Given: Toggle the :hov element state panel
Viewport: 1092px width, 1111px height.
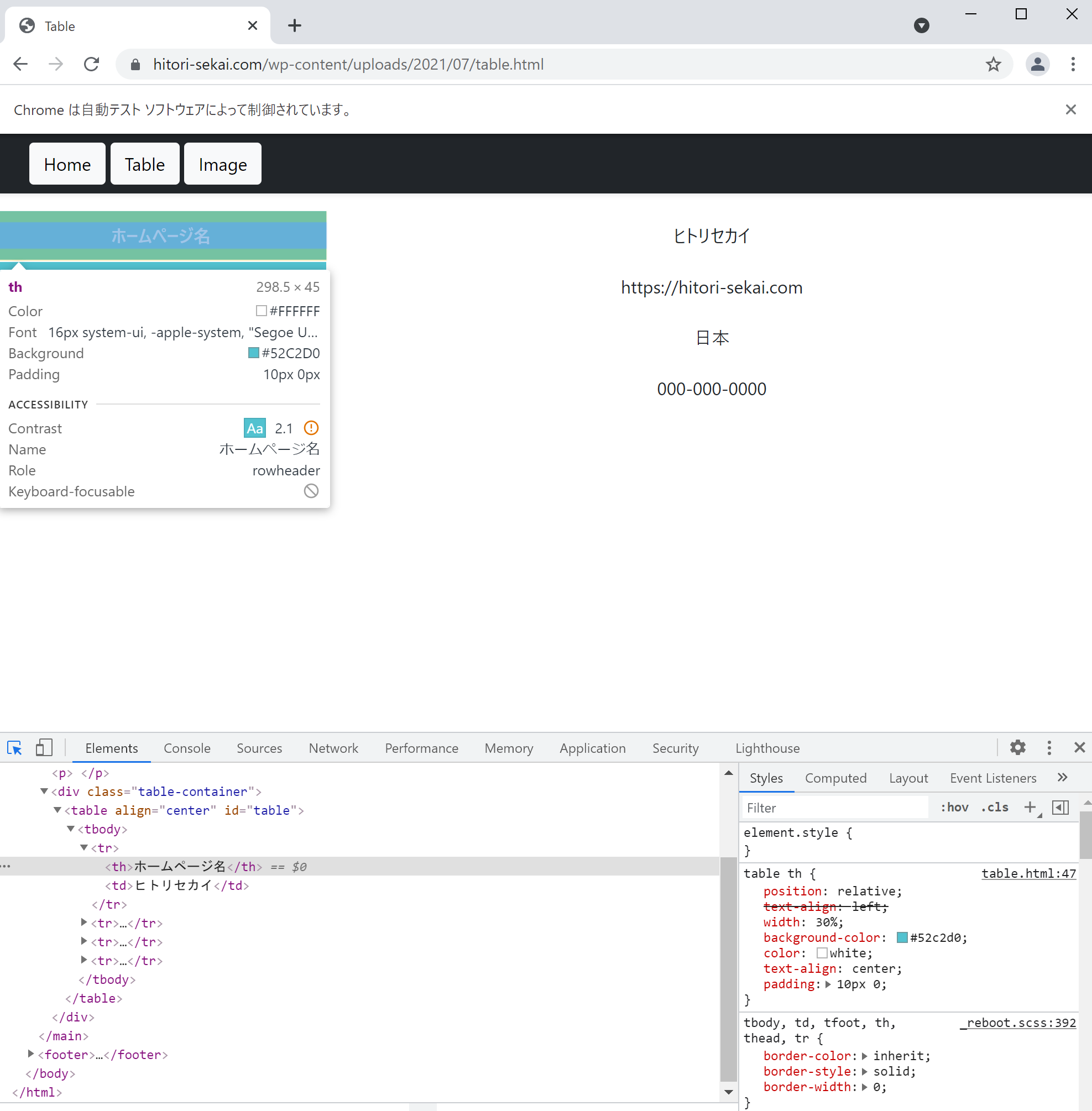Looking at the screenshot, I should click(954, 808).
